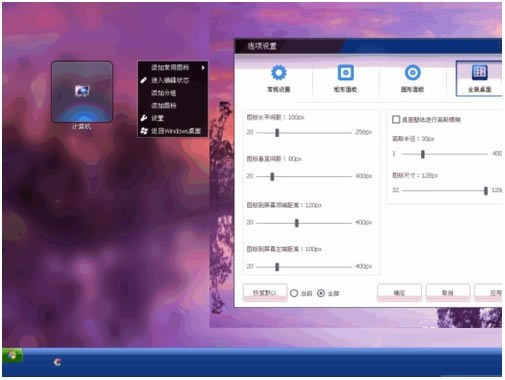Click the 应用 button
Image resolution: width=505 pixels, height=380 pixels.
489,293
